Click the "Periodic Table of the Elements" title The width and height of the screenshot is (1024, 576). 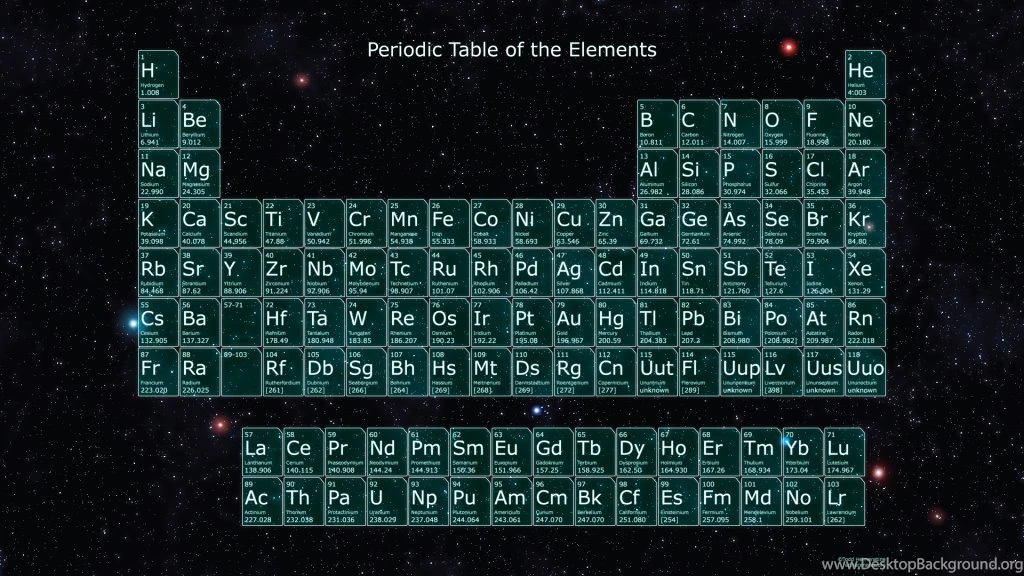[x=512, y=49]
